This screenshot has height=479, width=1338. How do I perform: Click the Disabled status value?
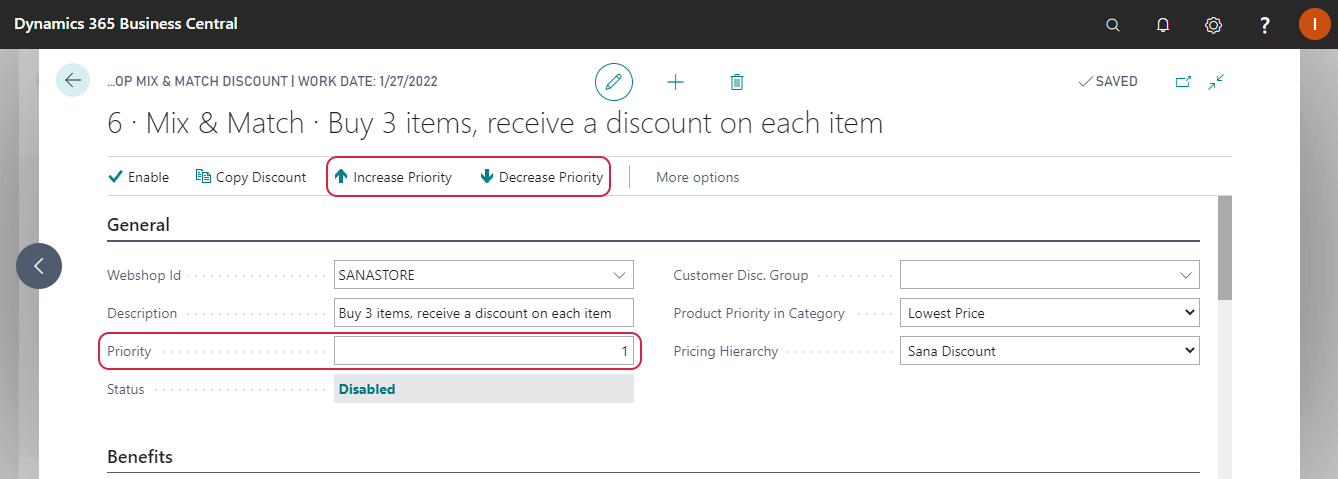point(367,389)
